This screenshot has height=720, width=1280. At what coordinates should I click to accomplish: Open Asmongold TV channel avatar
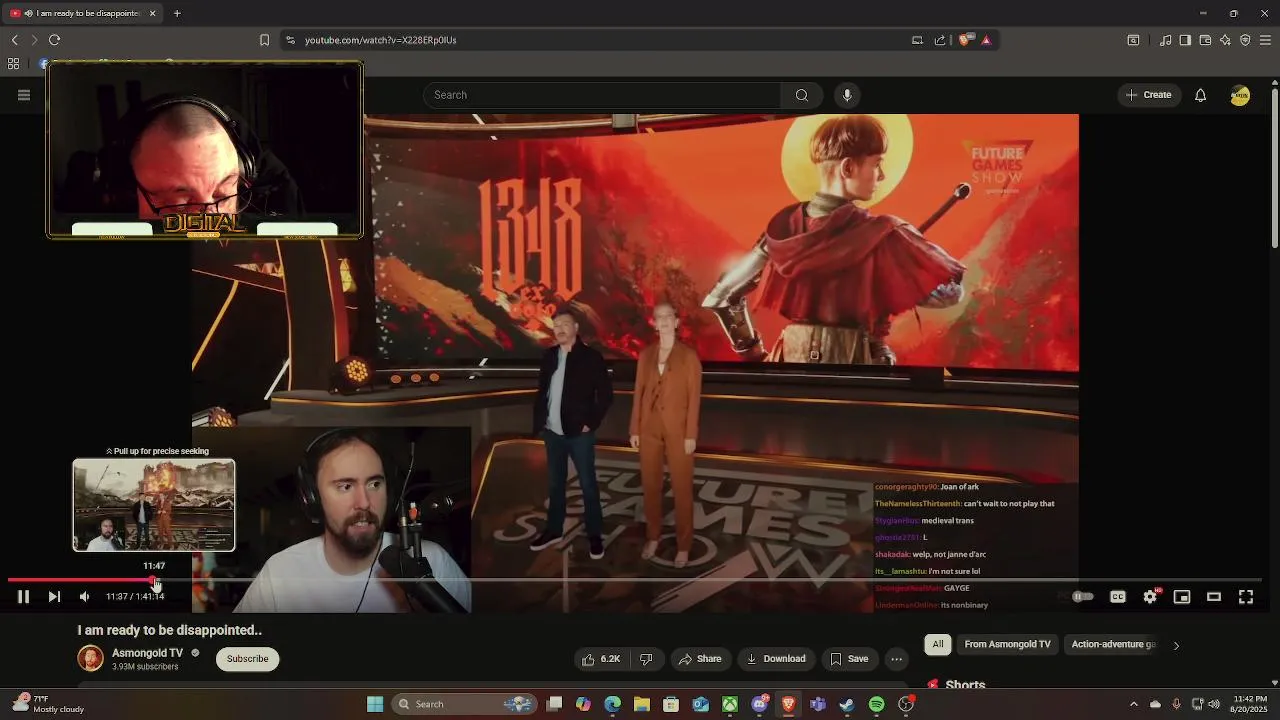(x=91, y=659)
